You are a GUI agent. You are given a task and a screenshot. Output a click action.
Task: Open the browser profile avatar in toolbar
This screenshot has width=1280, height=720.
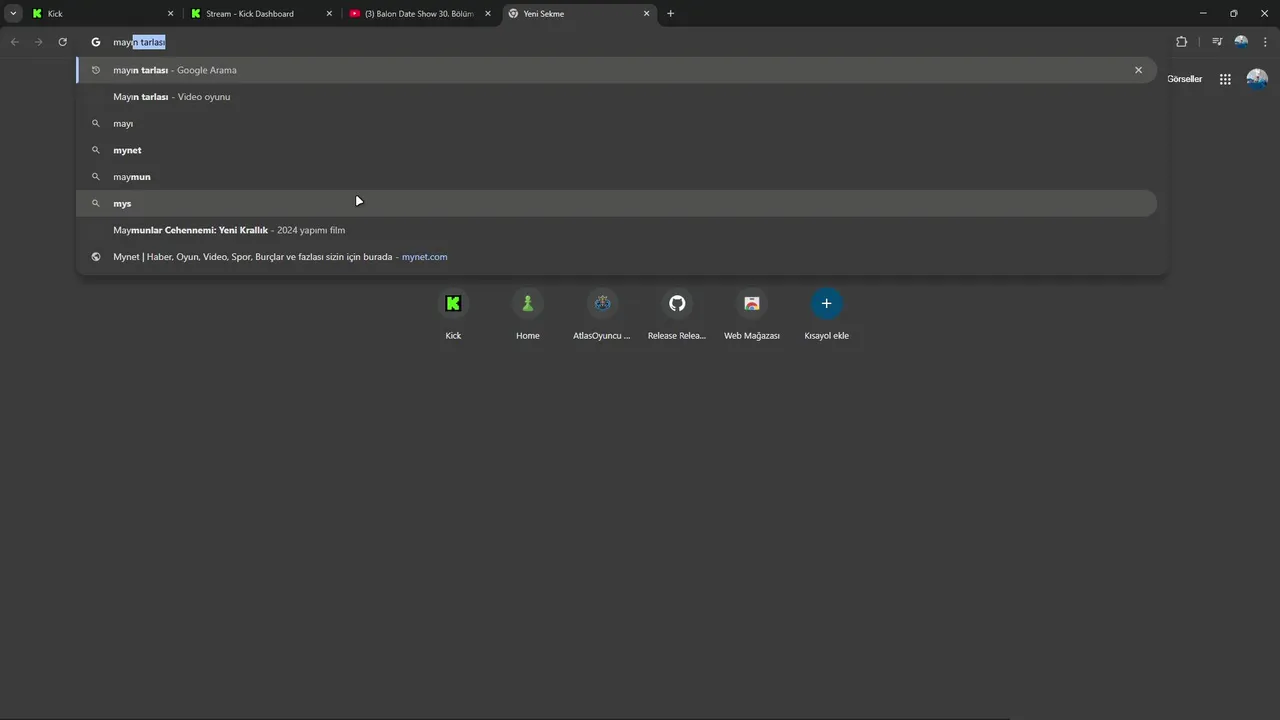(1241, 42)
